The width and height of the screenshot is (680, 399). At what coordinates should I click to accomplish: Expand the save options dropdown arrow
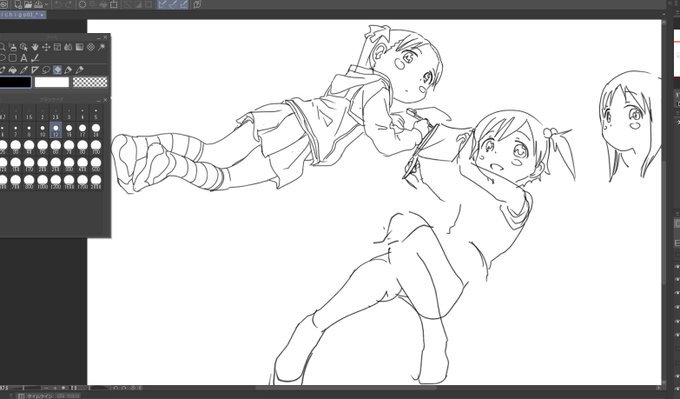[x=46, y=5]
